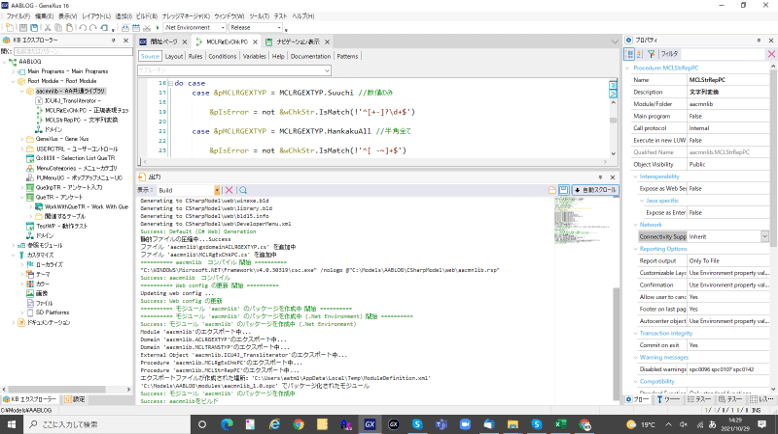
Task: Open the ビルド(B) menu
Action: 146,16
